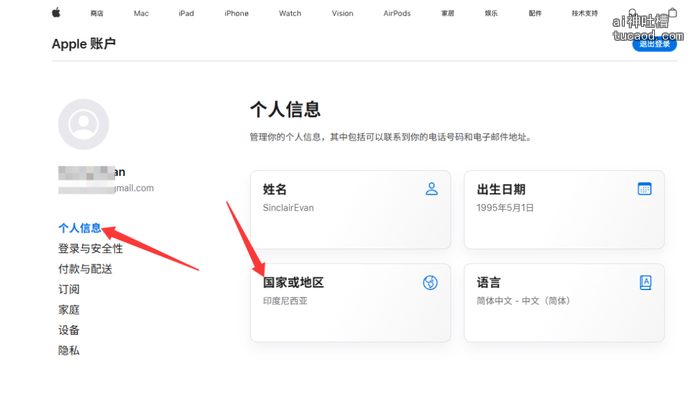Open the 姓名 name card
700x415 pixels.
click(x=350, y=209)
